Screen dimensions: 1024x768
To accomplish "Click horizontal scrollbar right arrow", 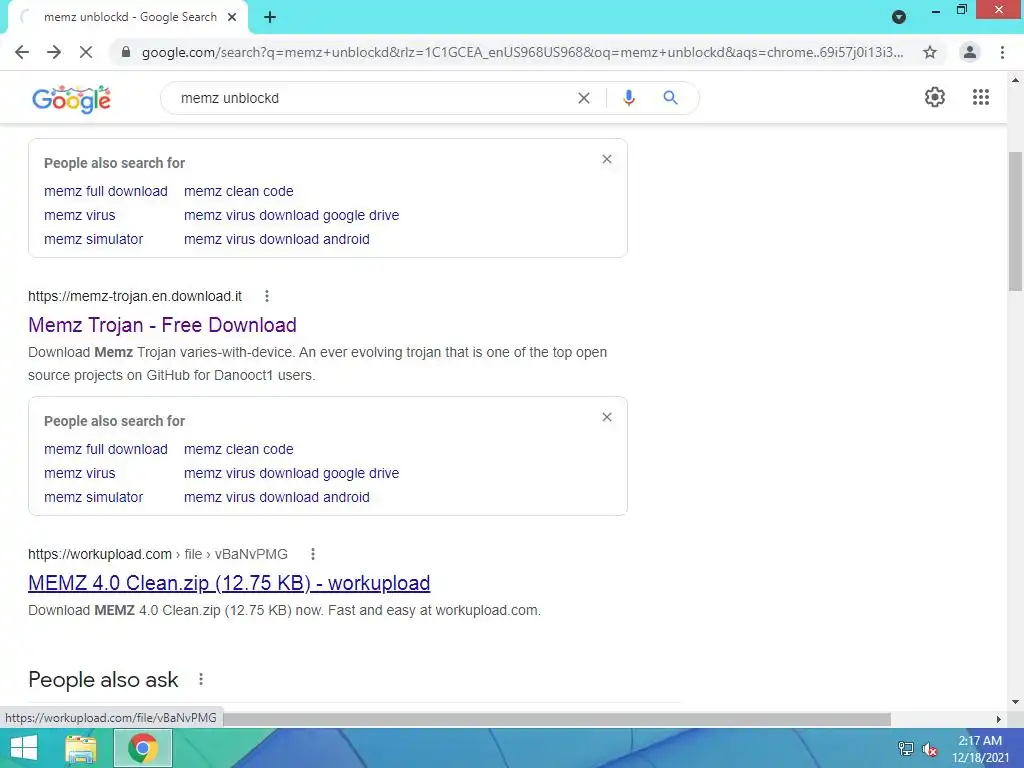I will pos(999,719).
